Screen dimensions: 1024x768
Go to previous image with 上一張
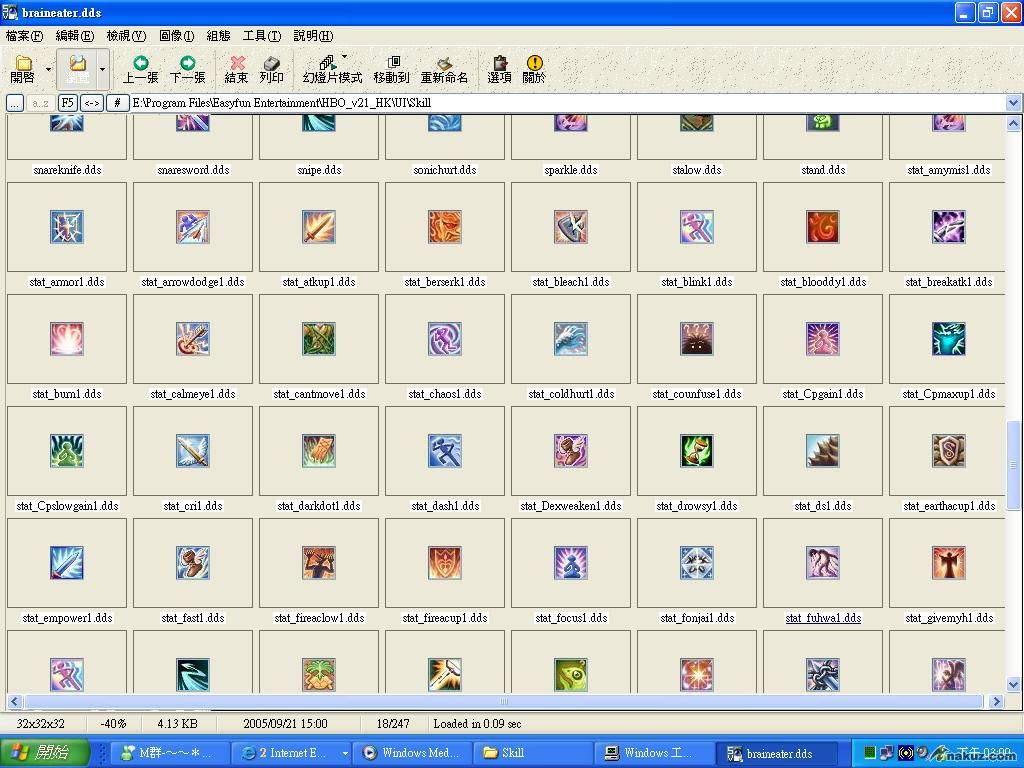pyautogui.click(x=140, y=68)
